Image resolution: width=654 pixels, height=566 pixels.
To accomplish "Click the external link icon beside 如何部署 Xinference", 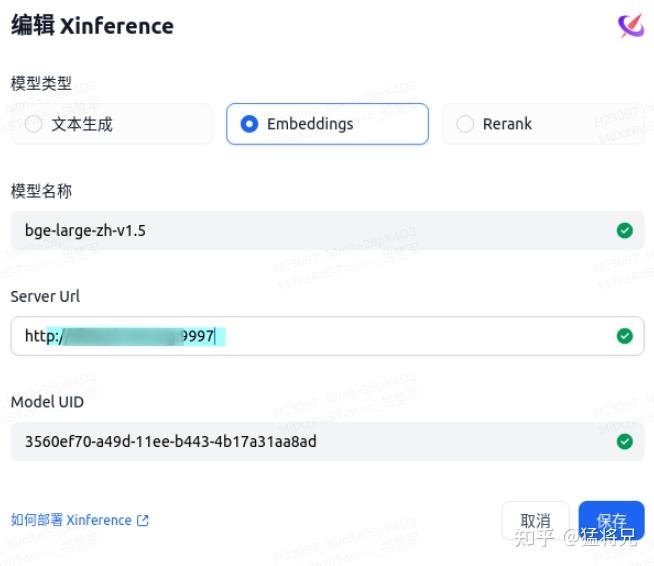I will tap(142, 520).
